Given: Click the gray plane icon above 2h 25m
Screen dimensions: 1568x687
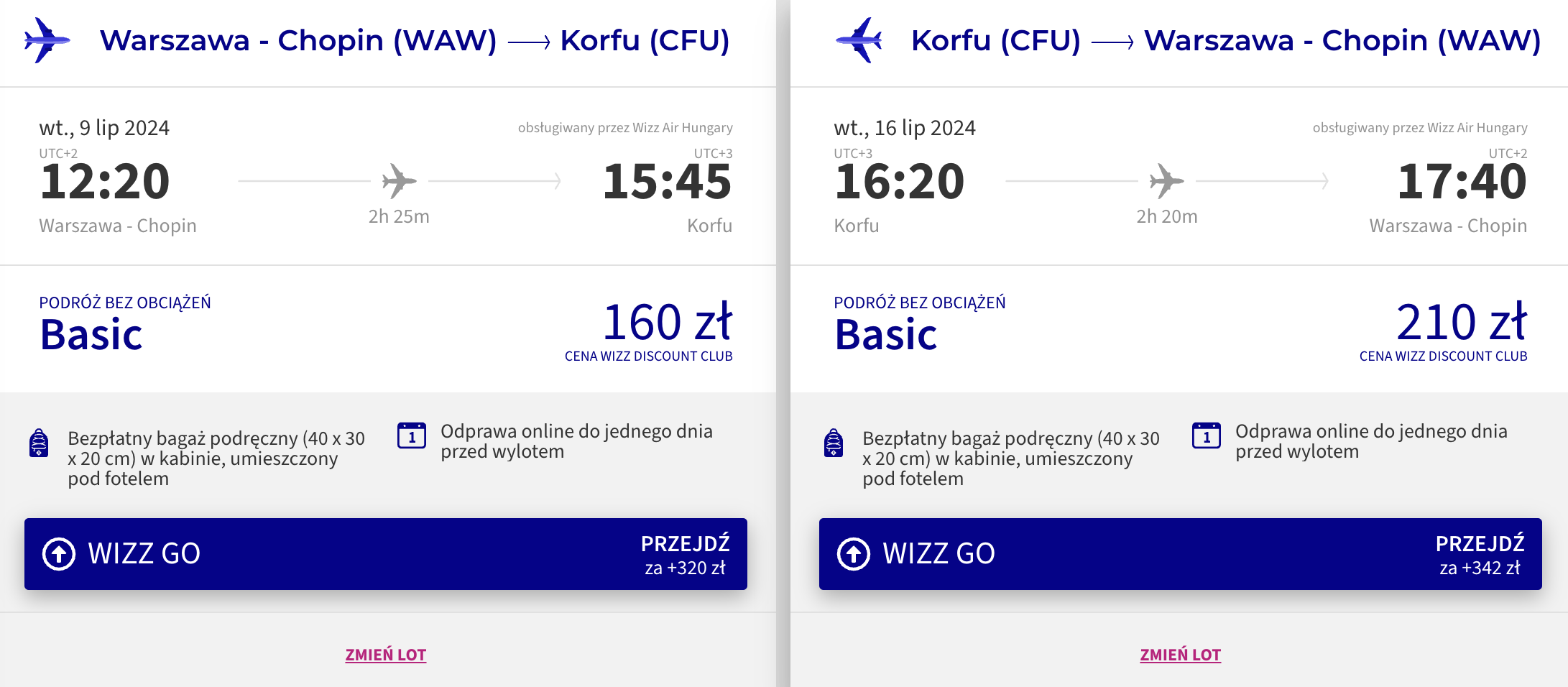Looking at the screenshot, I should 400,180.
